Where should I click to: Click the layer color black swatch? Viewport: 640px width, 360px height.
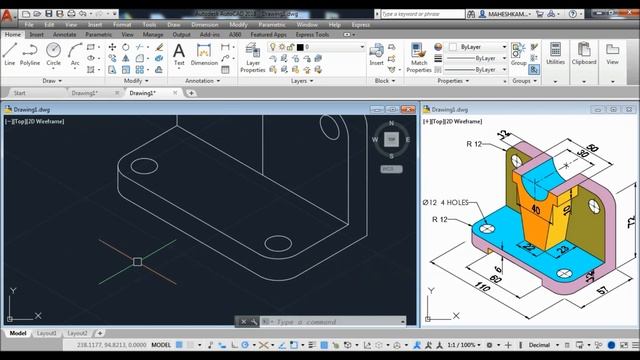point(300,47)
